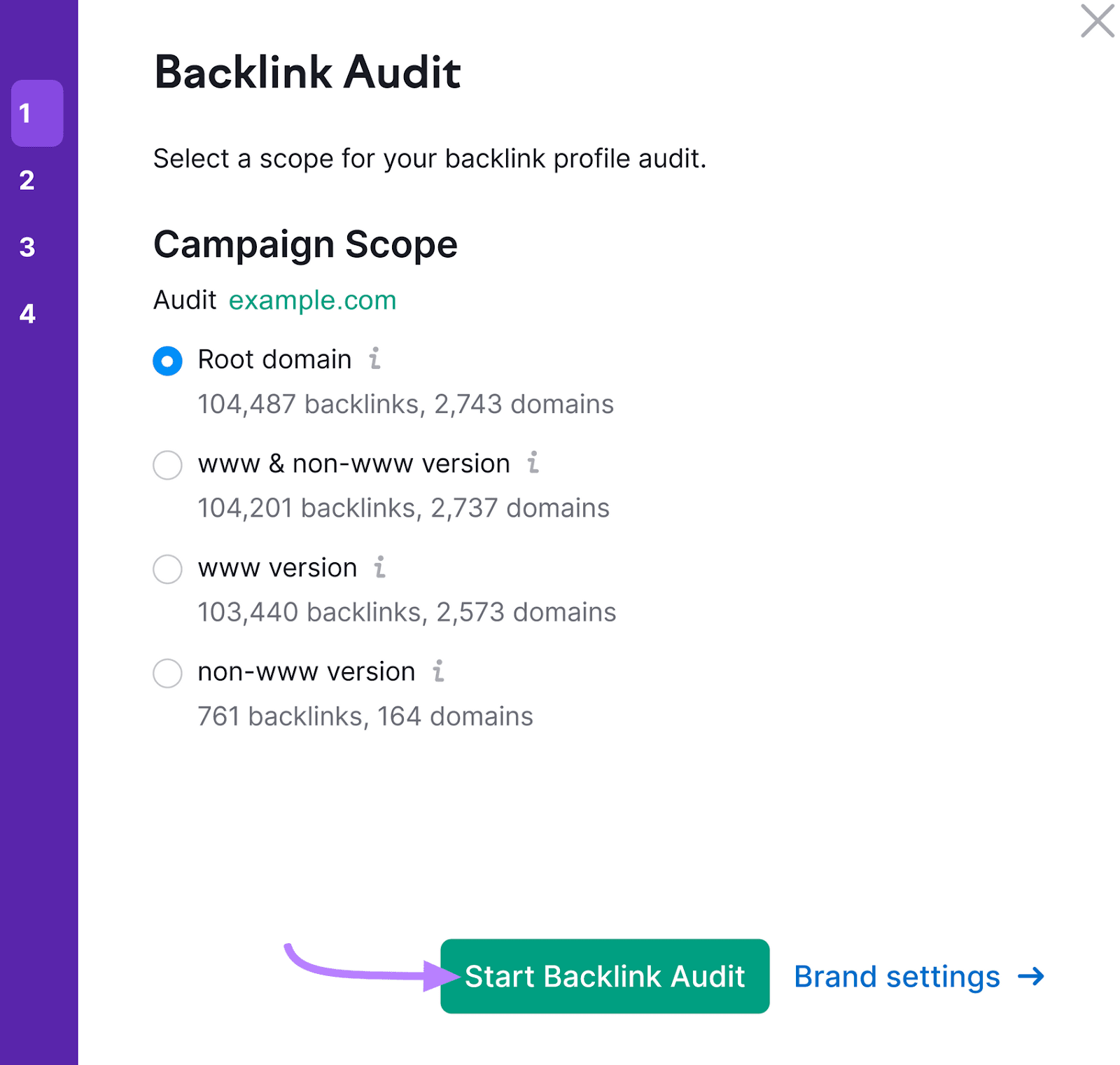Pick the non-www version scope
The width and height of the screenshot is (1120, 1065).
[x=167, y=673]
